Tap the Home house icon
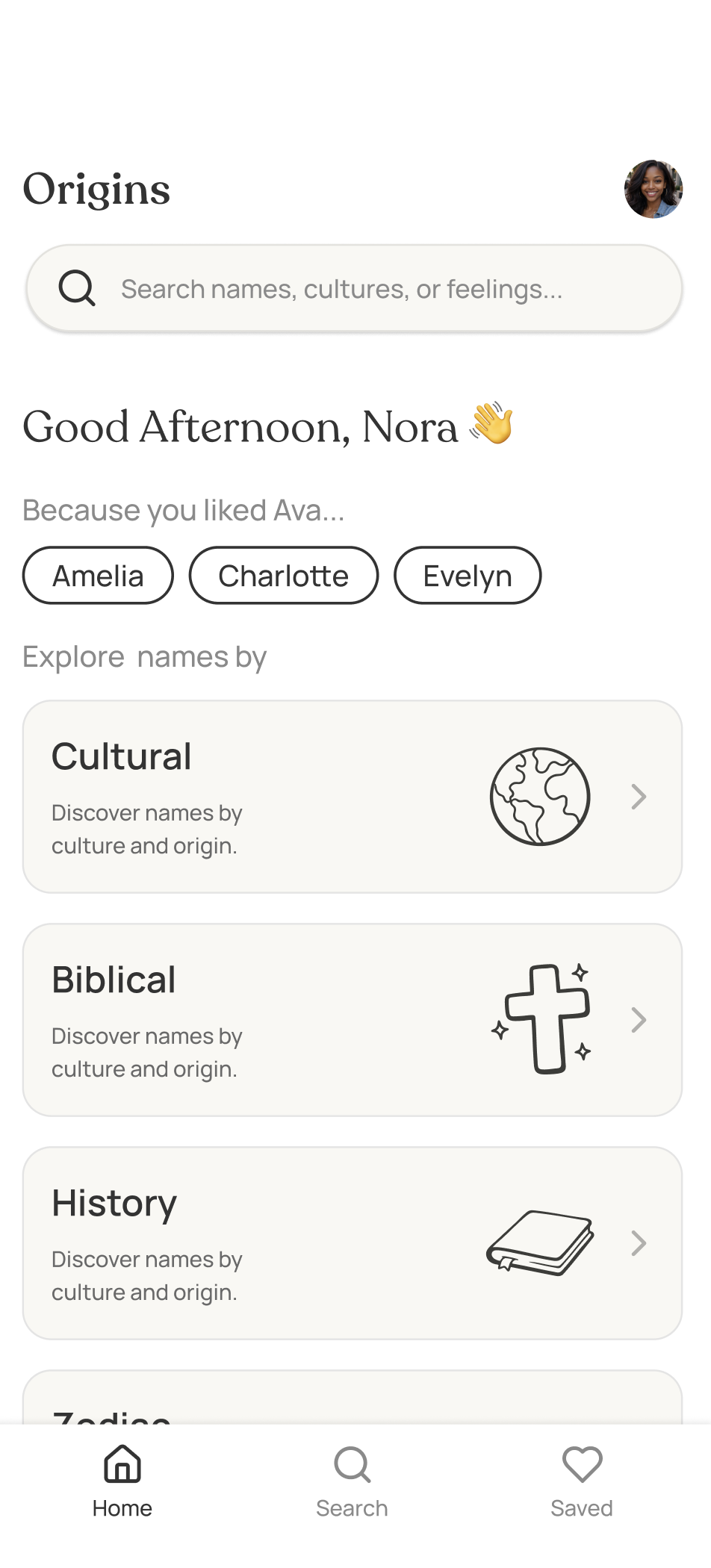 [x=122, y=1463]
